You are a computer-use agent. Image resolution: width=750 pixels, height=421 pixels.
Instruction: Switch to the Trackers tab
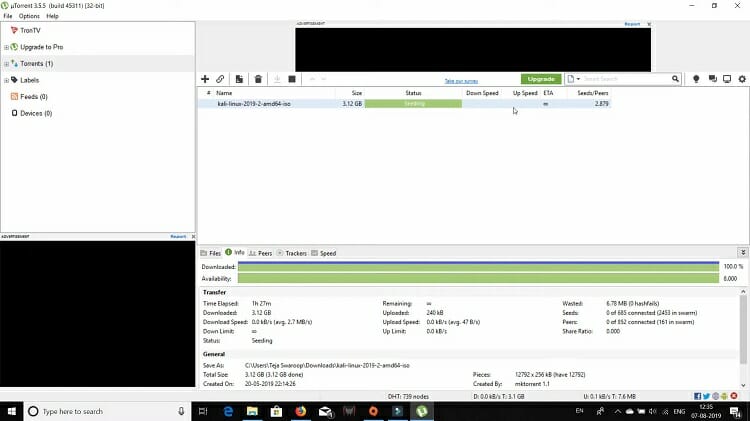point(292,253)
